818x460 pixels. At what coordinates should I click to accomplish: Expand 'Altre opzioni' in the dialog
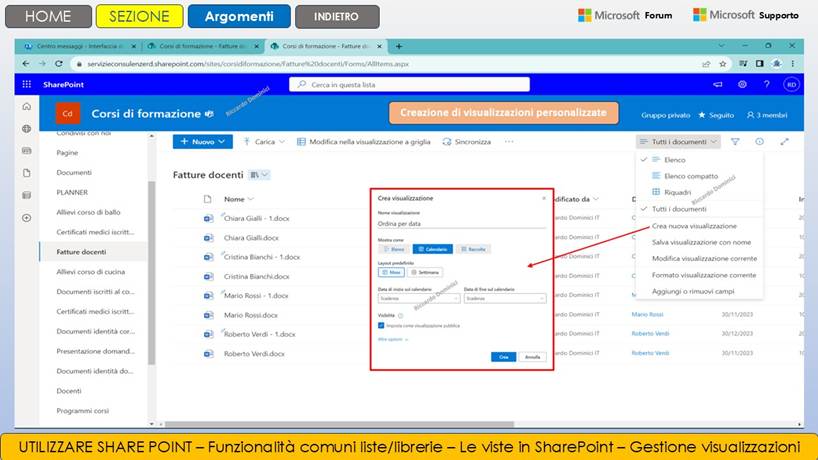point(392,339)
